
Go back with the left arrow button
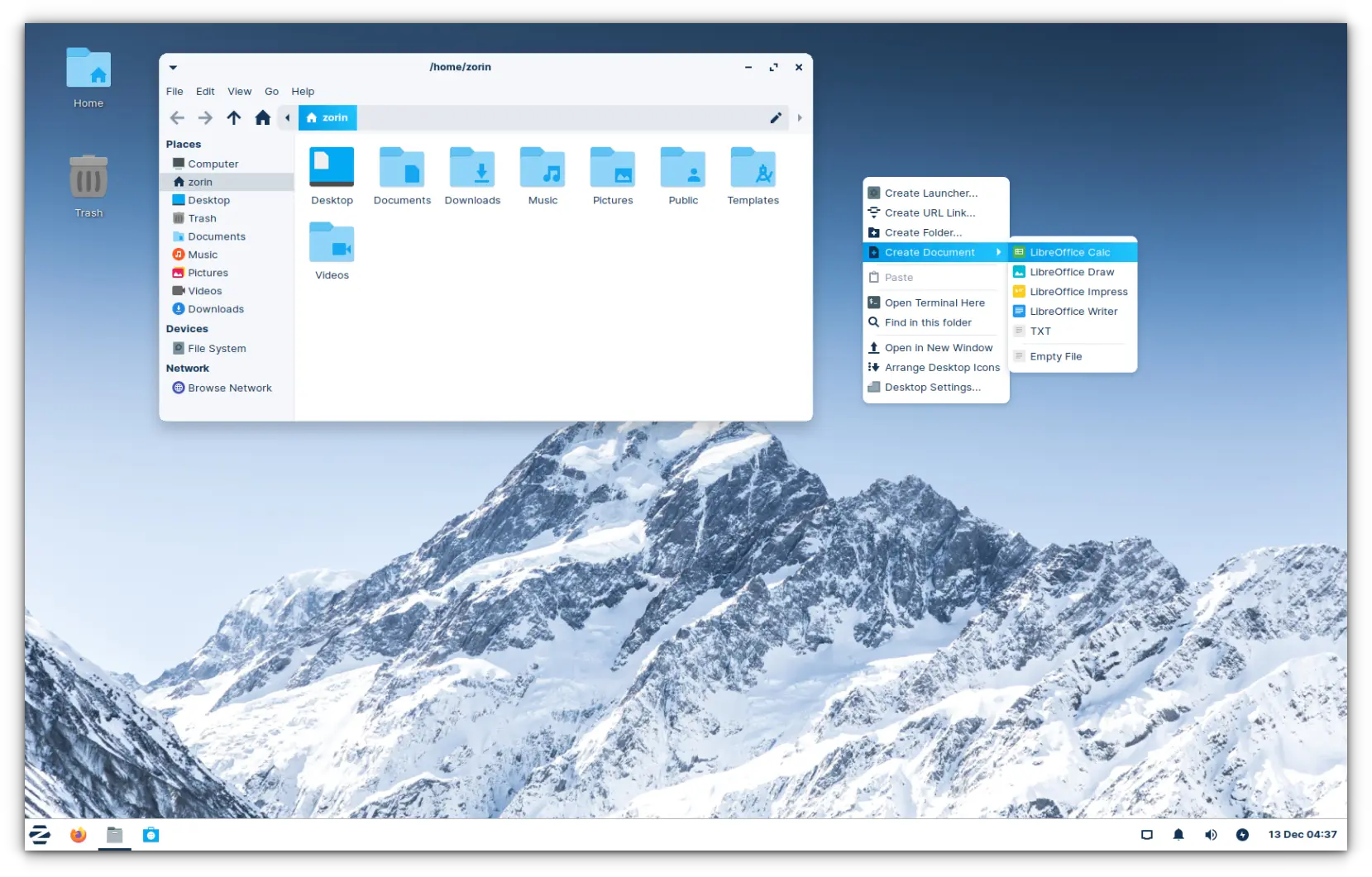[177, 118]
